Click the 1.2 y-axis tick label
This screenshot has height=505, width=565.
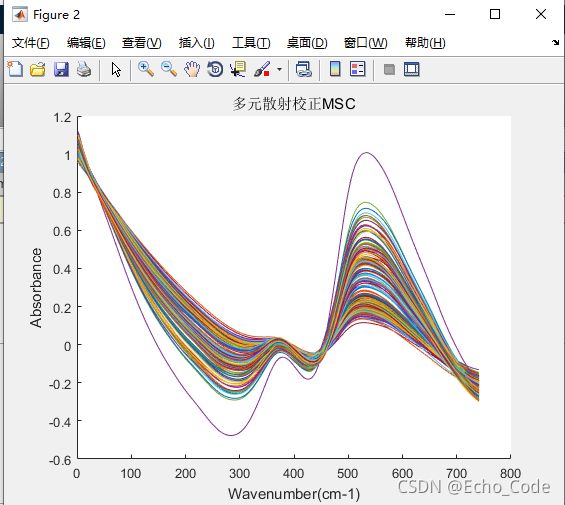[62, 118]
